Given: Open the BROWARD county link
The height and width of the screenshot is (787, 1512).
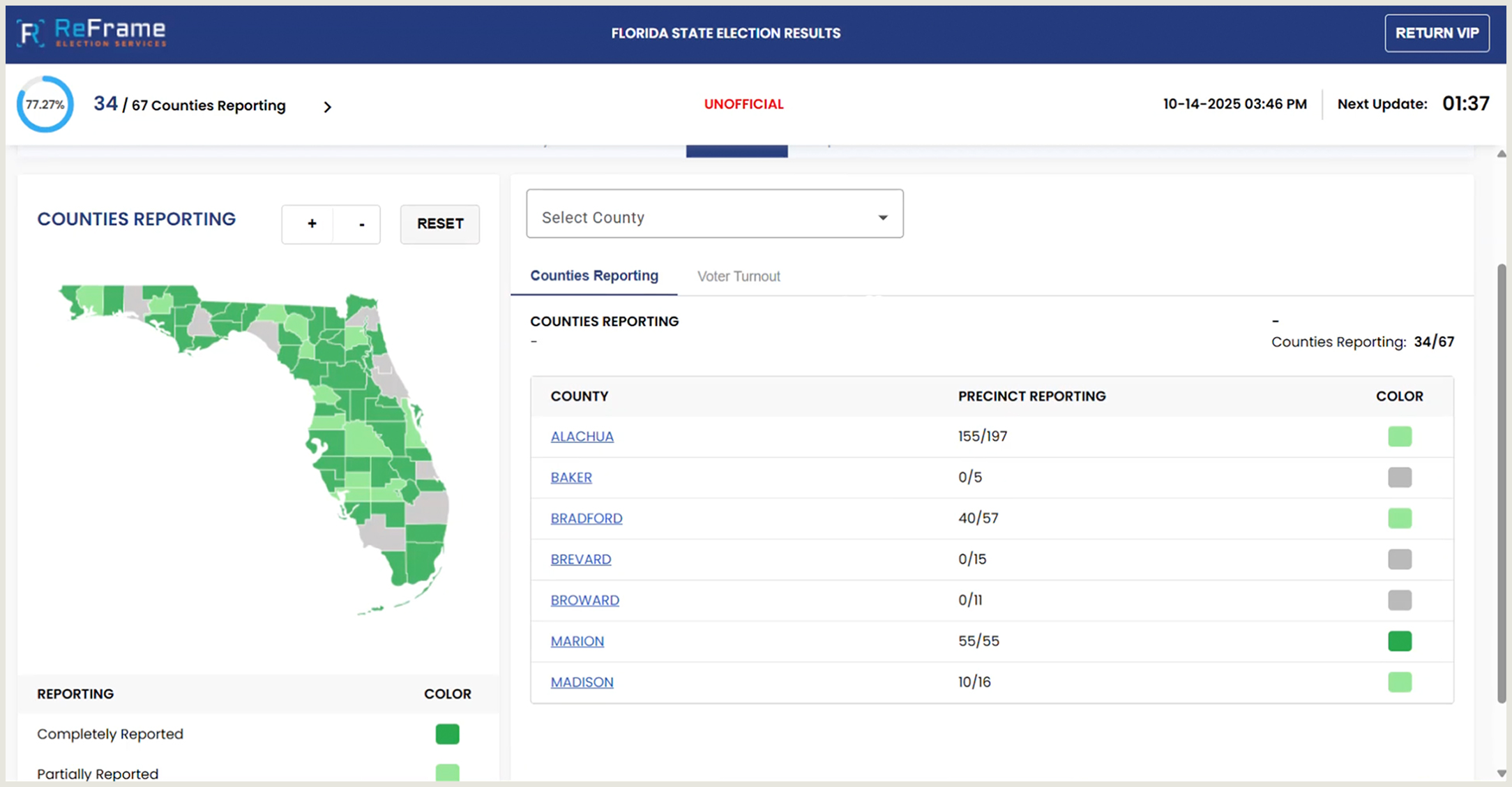Looking at the screenshot, I should coord(584,600).
